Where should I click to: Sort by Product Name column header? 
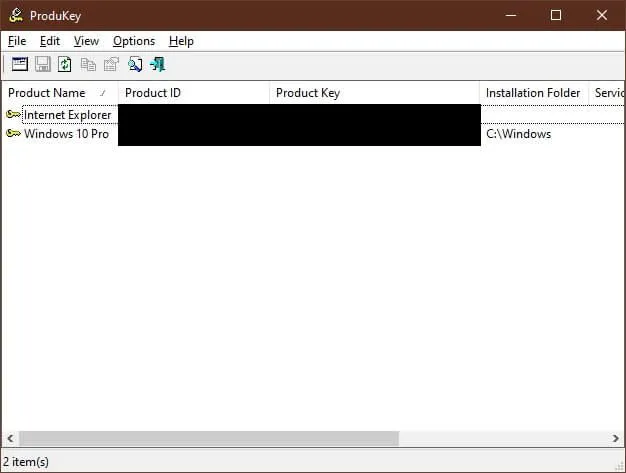pyautogui.click(x=60, y=93)
